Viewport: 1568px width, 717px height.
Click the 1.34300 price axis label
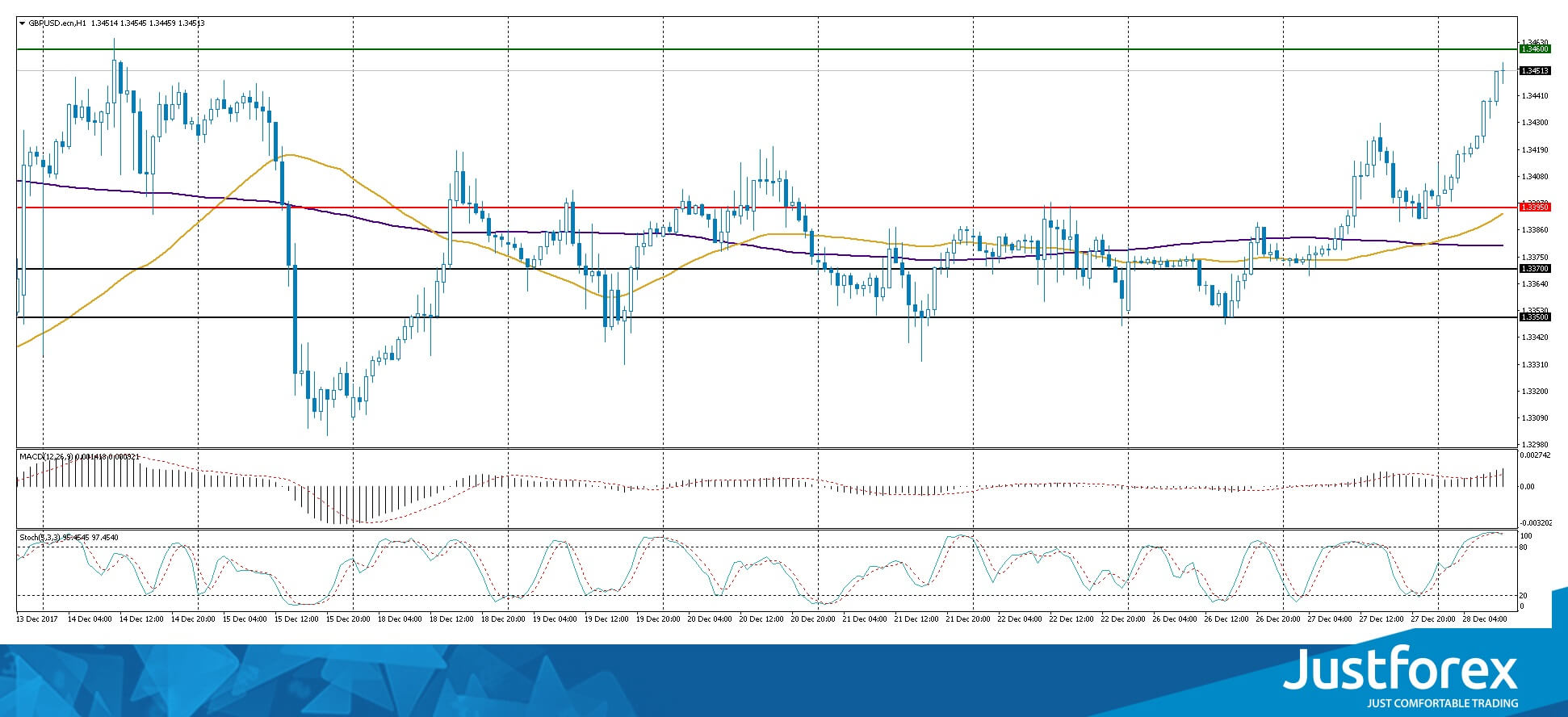[1535, 123]
